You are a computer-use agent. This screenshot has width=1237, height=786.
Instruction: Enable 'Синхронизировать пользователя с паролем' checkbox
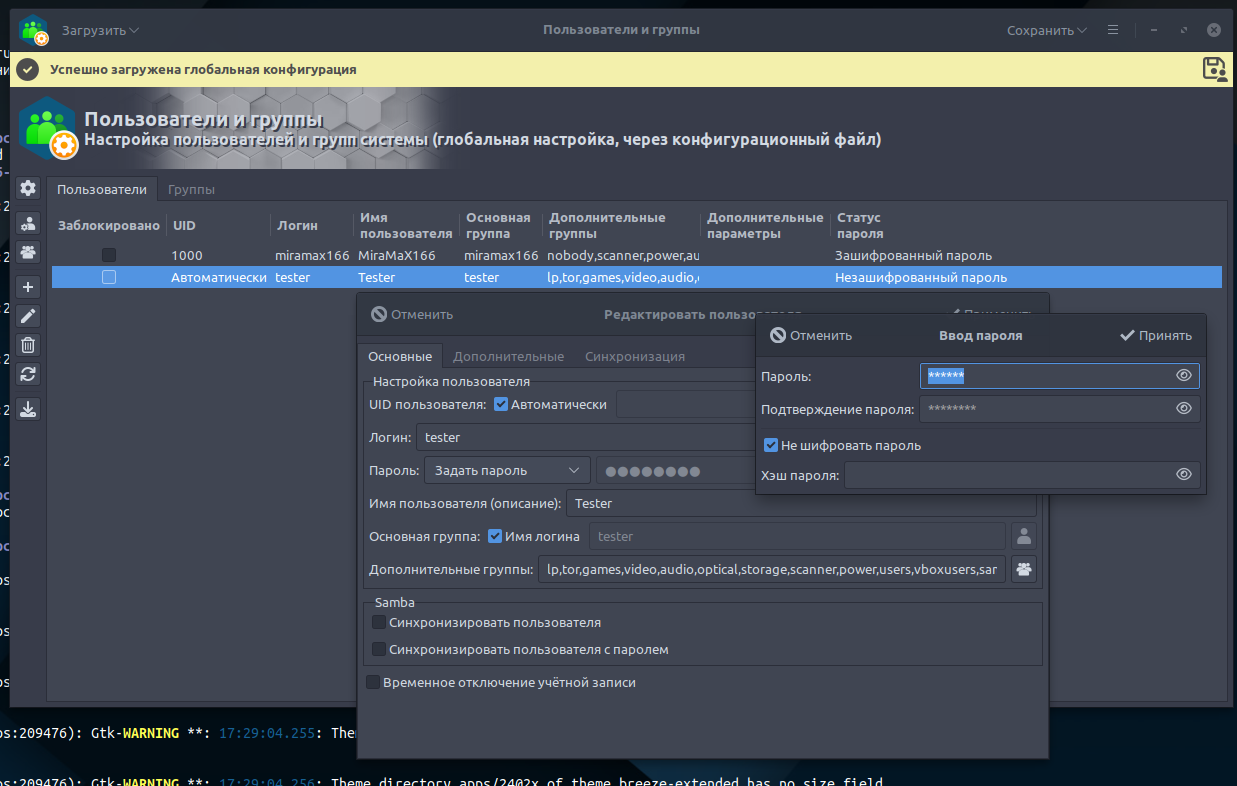tap(379, 650)
